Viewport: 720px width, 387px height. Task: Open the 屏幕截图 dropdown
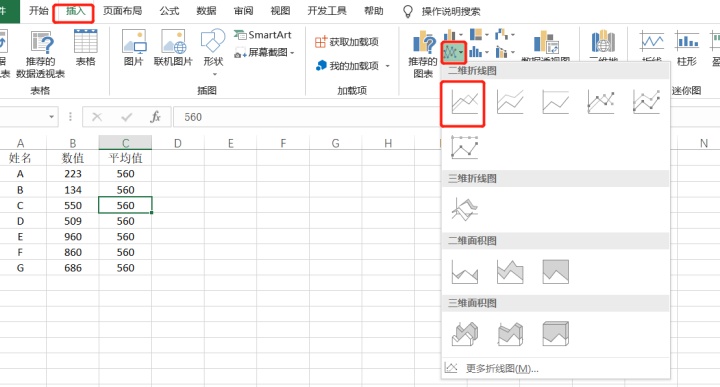(264, 53)
